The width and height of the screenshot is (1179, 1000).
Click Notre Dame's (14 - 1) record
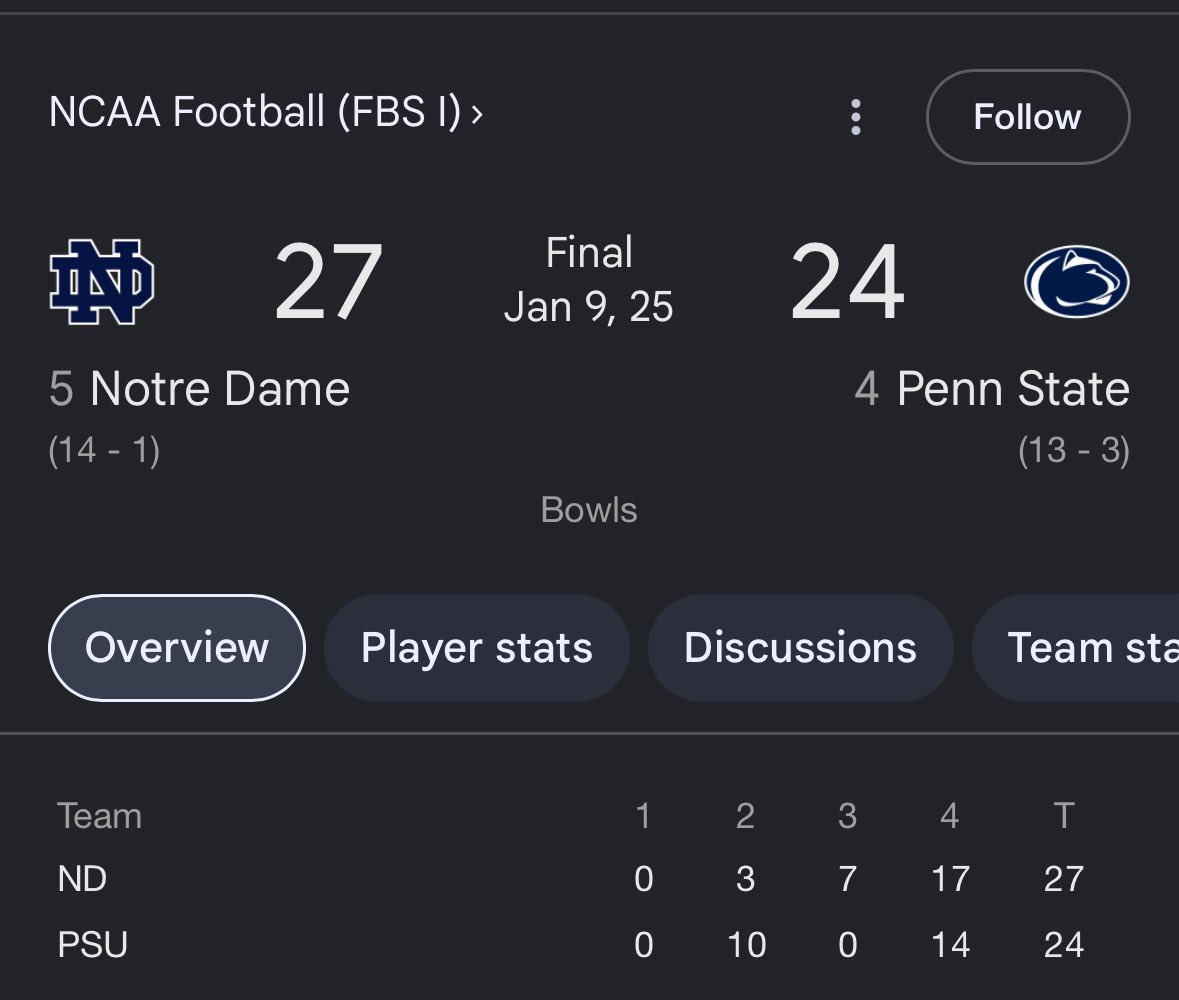tap(104, 451)
